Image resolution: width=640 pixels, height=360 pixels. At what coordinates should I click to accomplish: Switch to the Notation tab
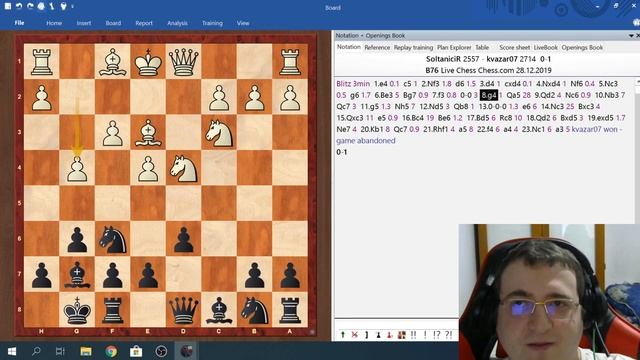click(349, 47)
